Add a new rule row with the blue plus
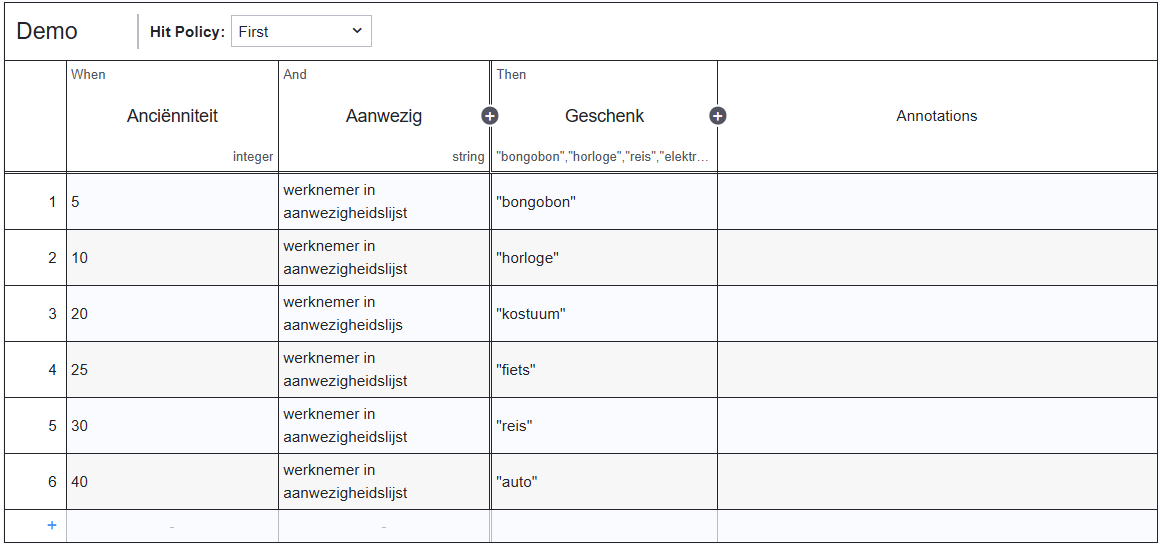The image size is (1160, 544). (x=52, y=525)
